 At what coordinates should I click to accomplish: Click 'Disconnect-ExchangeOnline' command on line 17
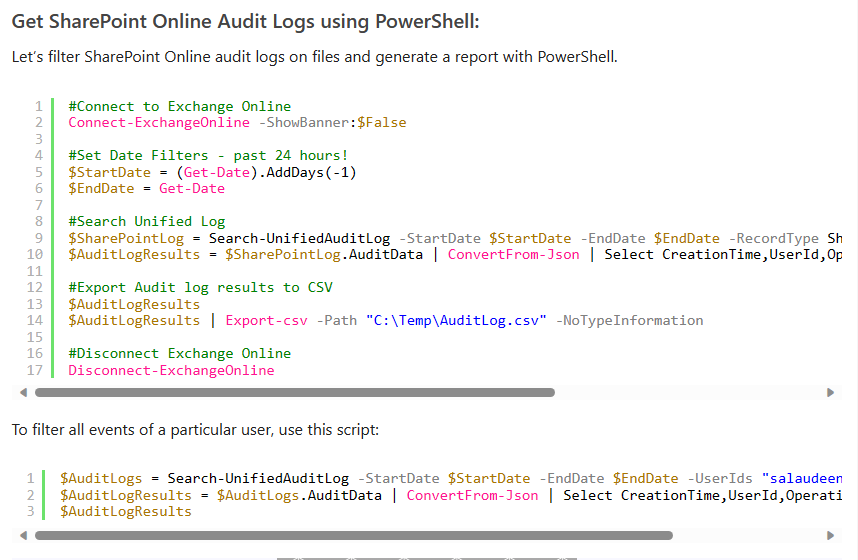(171, 371)
